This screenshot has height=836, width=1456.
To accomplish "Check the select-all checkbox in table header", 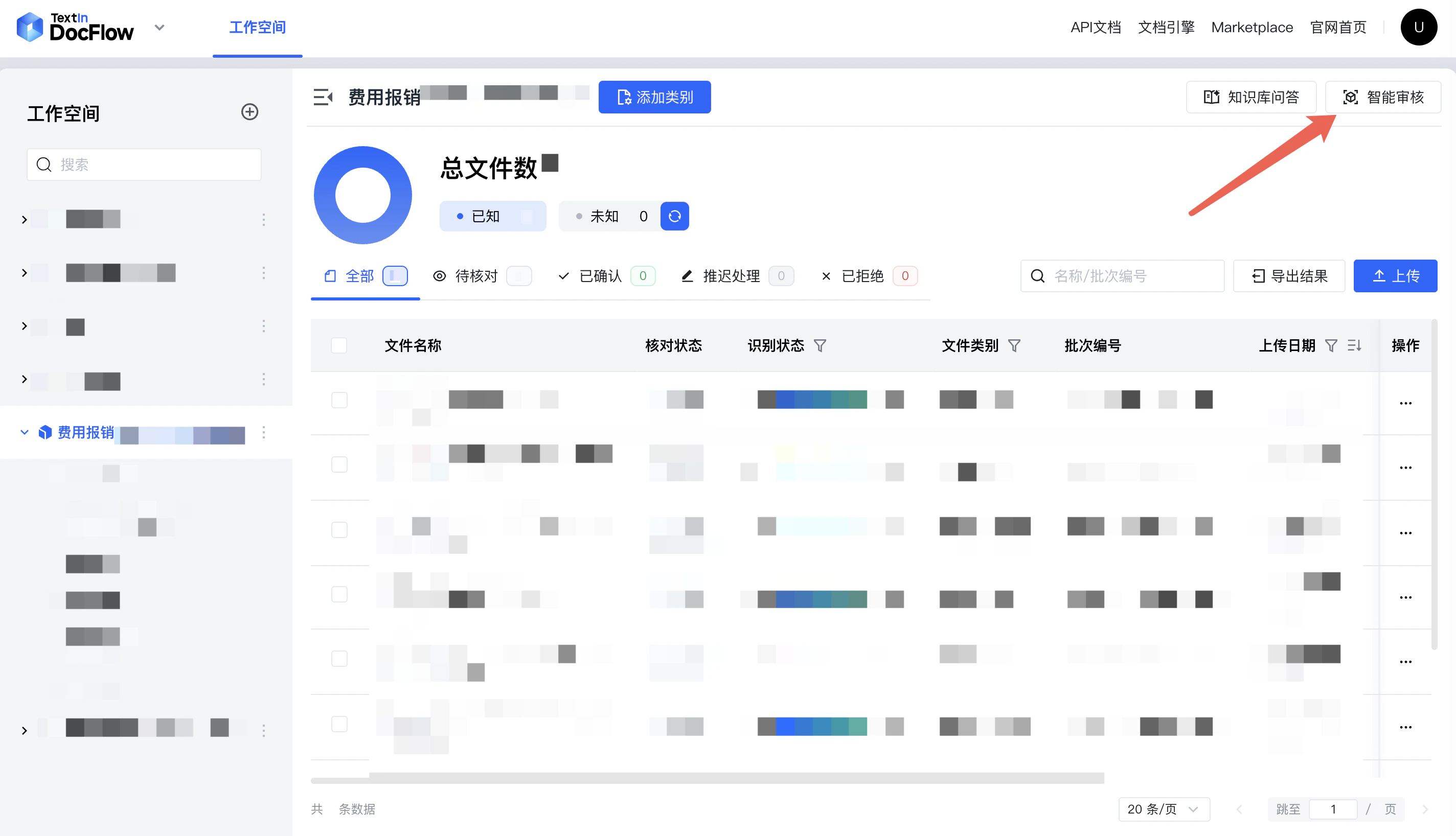I will [x=339, y=345].
